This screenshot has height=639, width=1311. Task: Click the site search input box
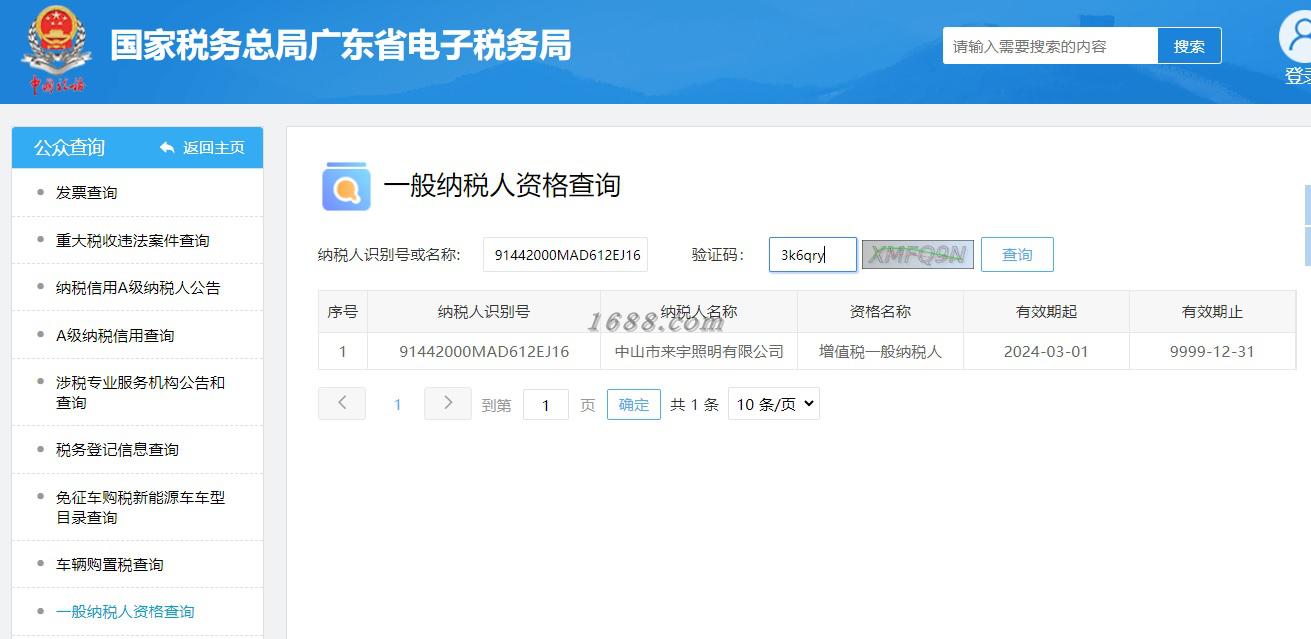(x=1050, y=46)
